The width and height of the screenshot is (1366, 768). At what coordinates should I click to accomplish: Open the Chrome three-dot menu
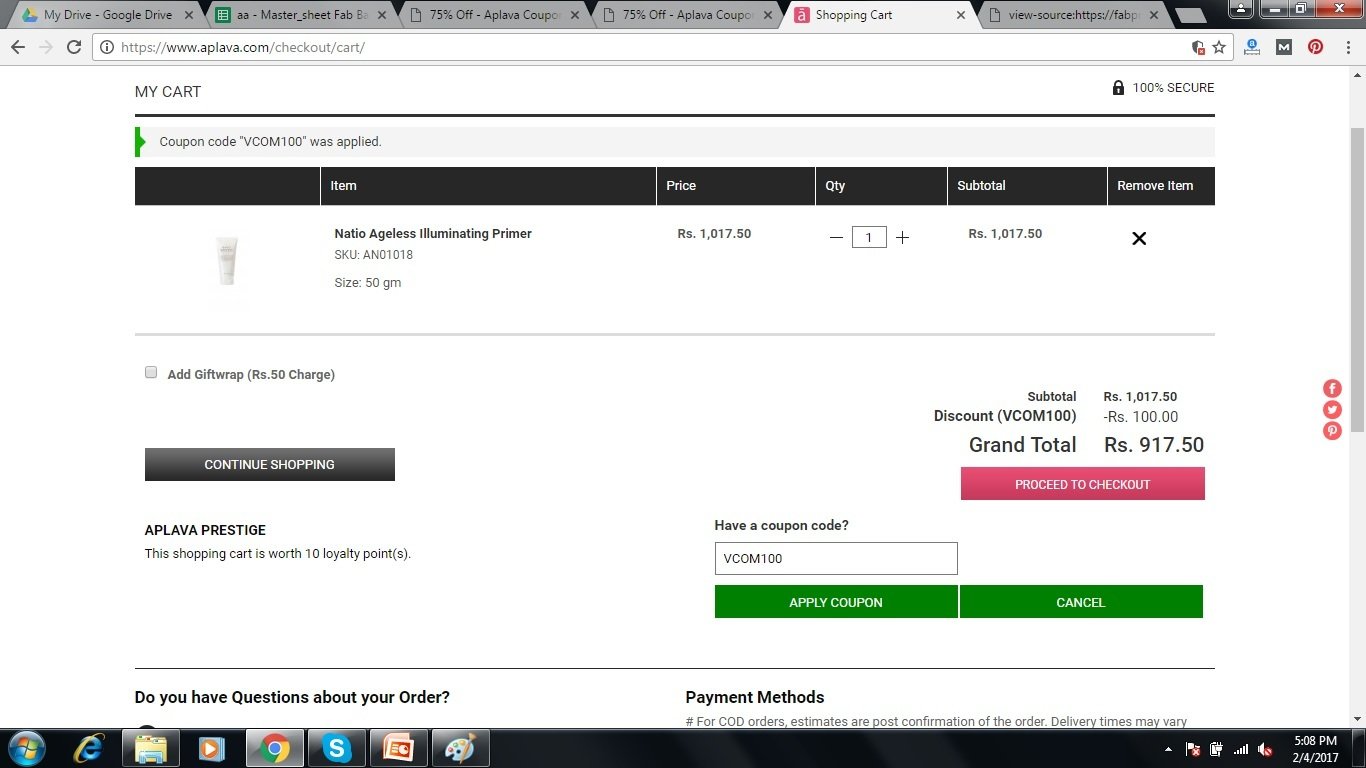1348,47
